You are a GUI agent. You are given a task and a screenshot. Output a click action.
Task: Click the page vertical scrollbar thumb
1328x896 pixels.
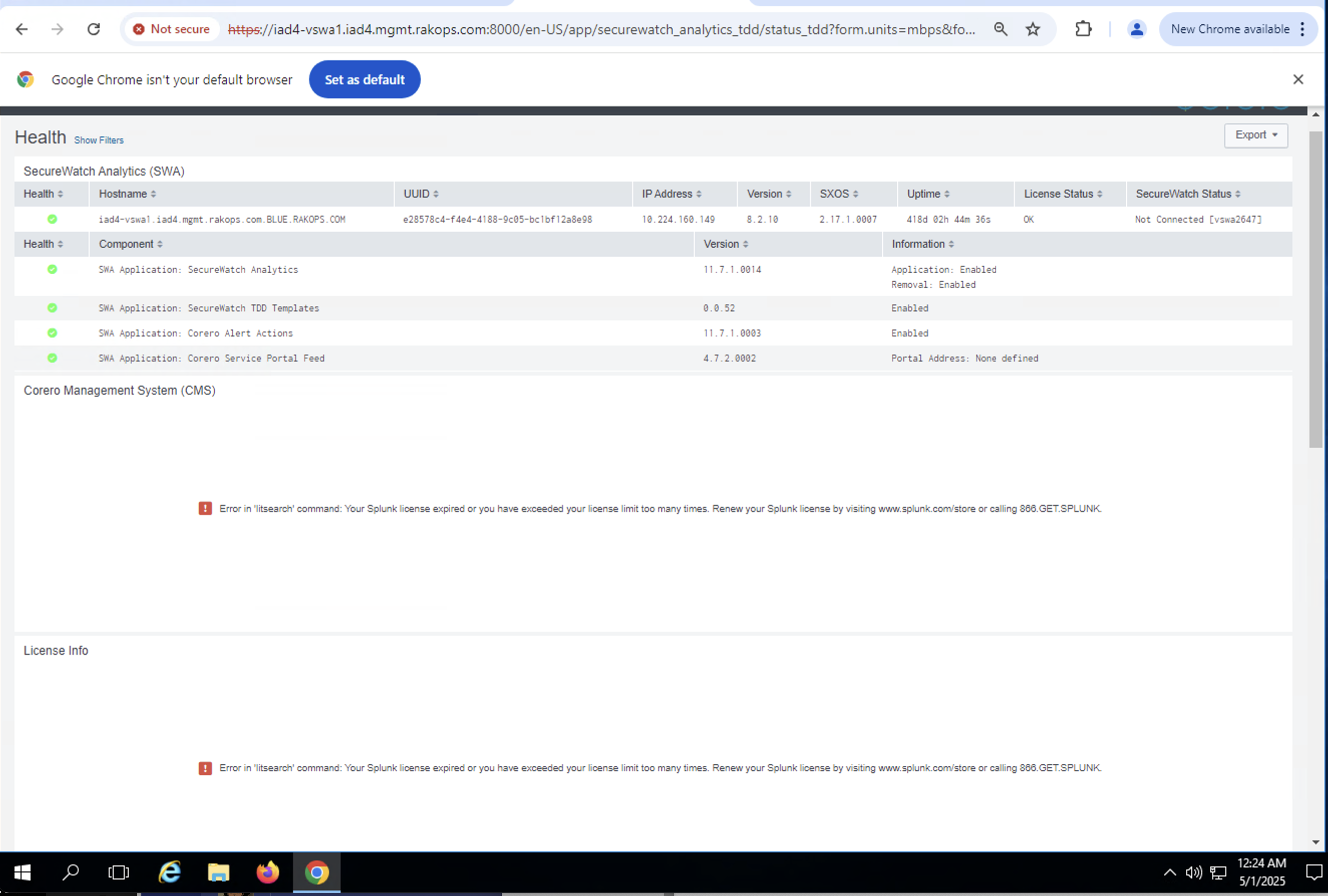pos(1316,289)
